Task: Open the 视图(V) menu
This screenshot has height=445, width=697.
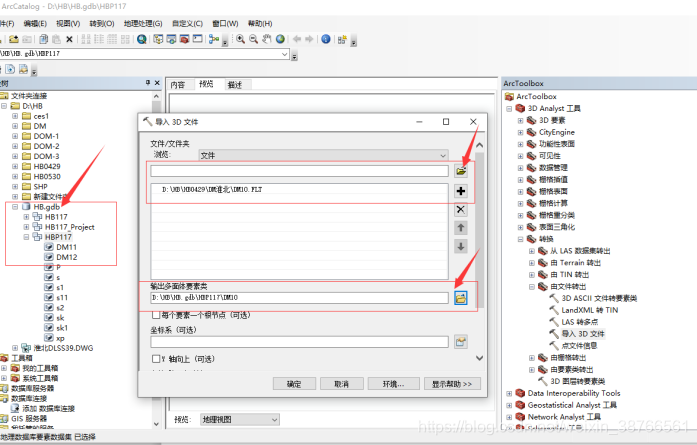Action: pyautogui.click(x=68, y=24)
